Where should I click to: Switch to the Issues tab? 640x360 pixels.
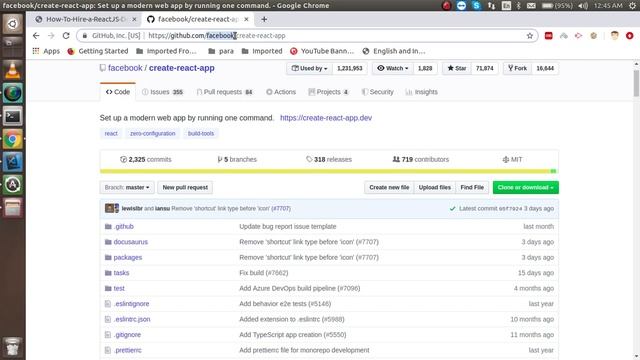(x=163, y=92)
